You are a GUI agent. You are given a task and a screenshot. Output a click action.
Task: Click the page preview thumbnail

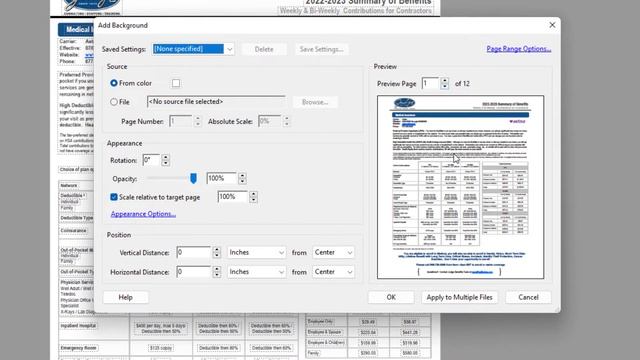pyautogui.click(x=460, y=187)
